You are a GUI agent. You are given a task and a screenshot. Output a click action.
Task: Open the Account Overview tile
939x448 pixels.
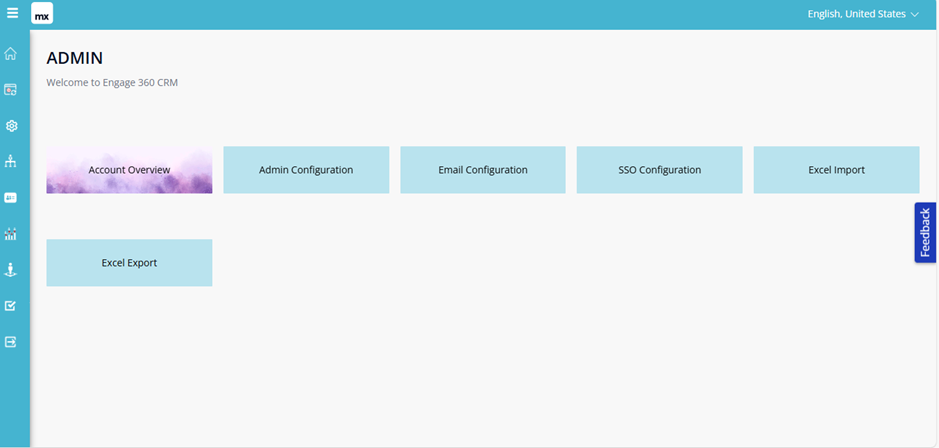pyautogui.click(x=129, y=170)
